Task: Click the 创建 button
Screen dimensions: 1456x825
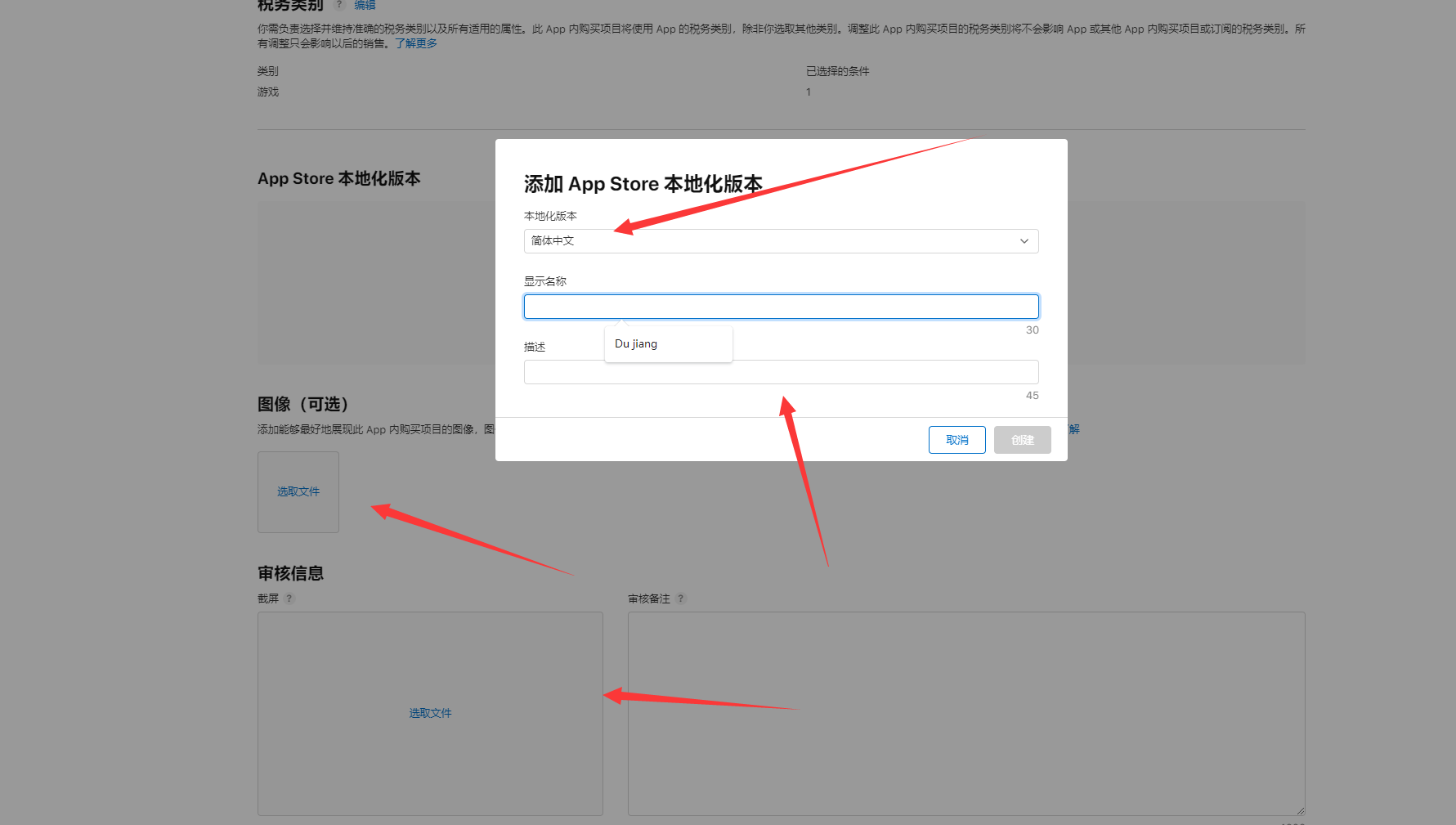Action: click(1022, 440)
